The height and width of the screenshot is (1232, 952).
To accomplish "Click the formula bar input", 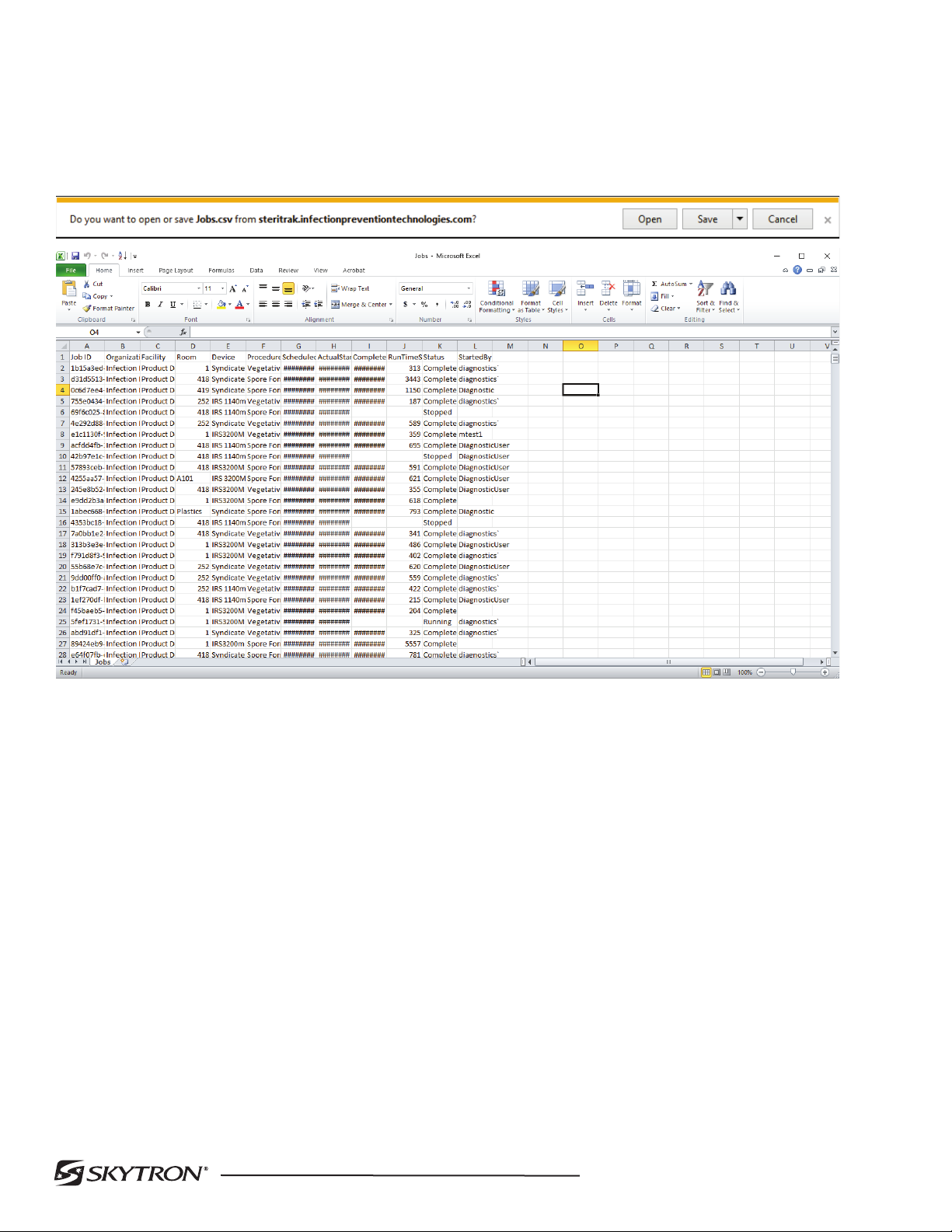I will coord(510,333).
